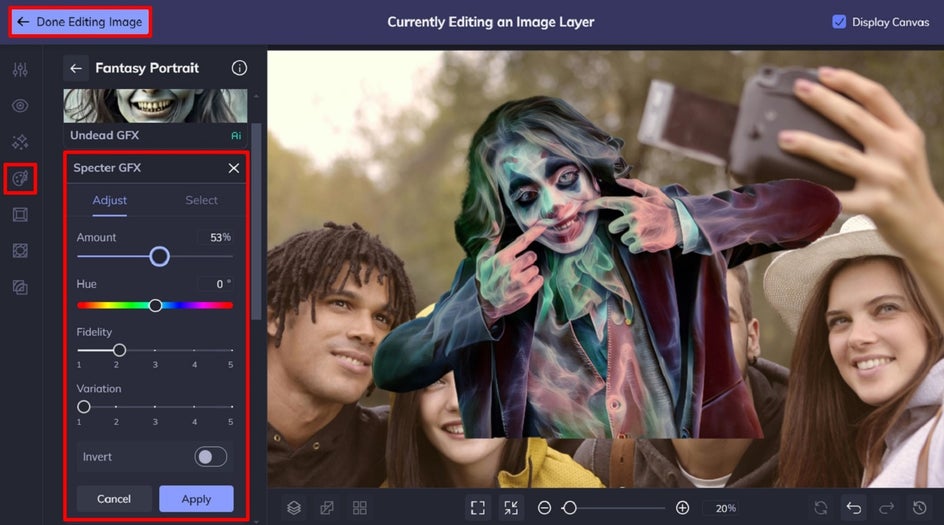Click the Amount 53% value field
This screenshot has height=525, width=944.
(217, 237)
